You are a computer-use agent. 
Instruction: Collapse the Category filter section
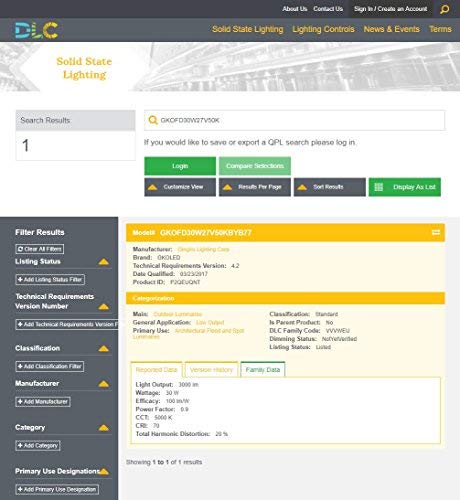pos(104,428)
